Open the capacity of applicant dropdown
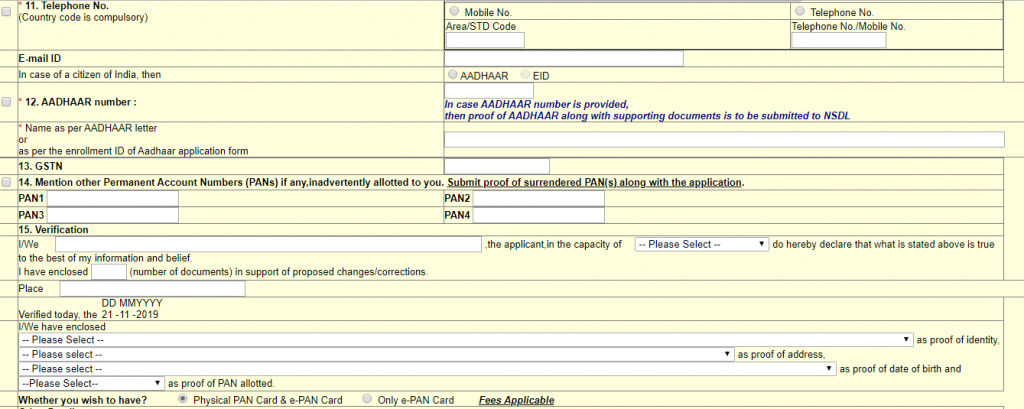The width and height of the screenshot is (1024, 409). tap(701, 244)
